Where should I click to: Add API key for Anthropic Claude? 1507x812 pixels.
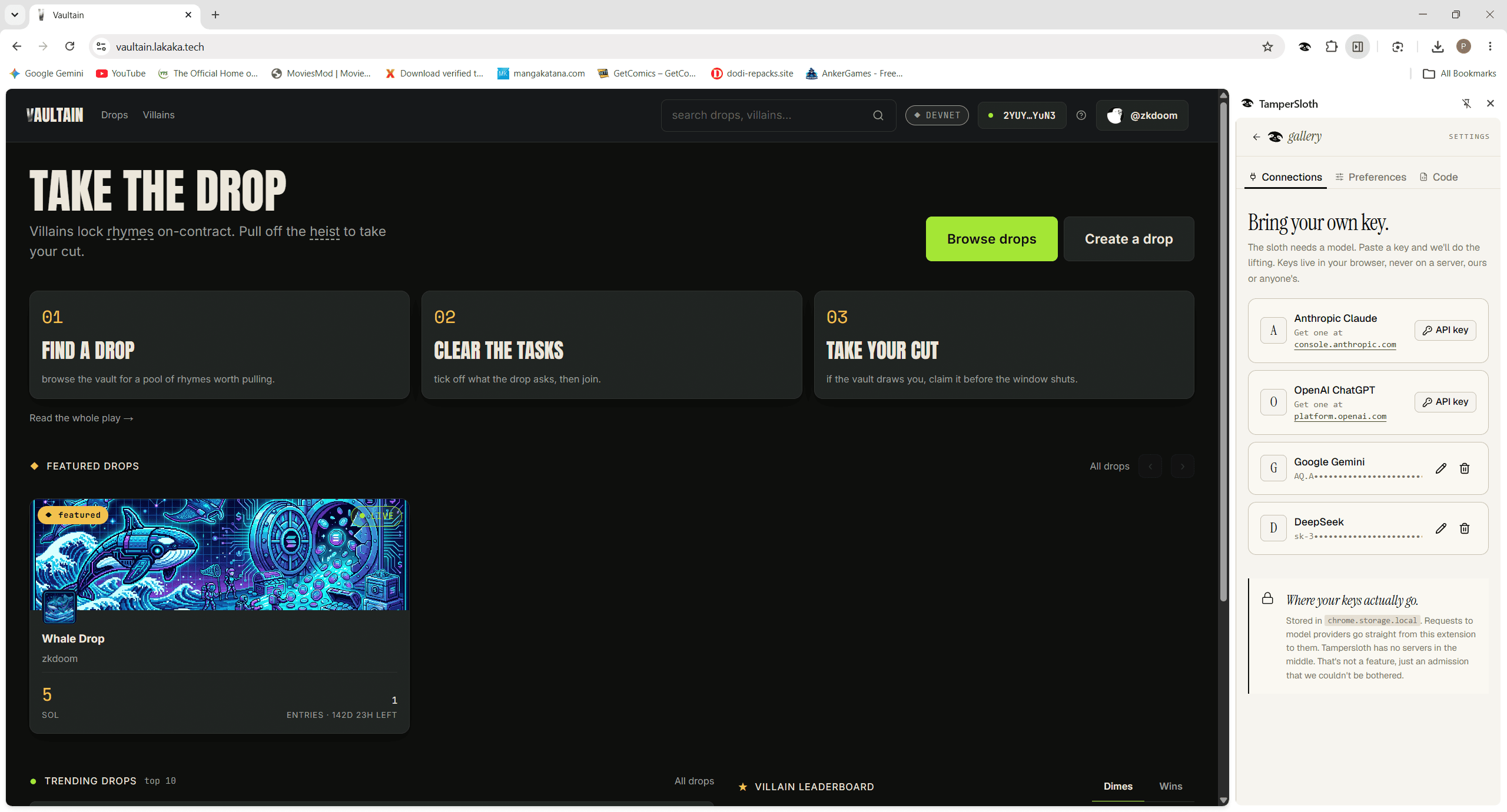pos(1445,330)
